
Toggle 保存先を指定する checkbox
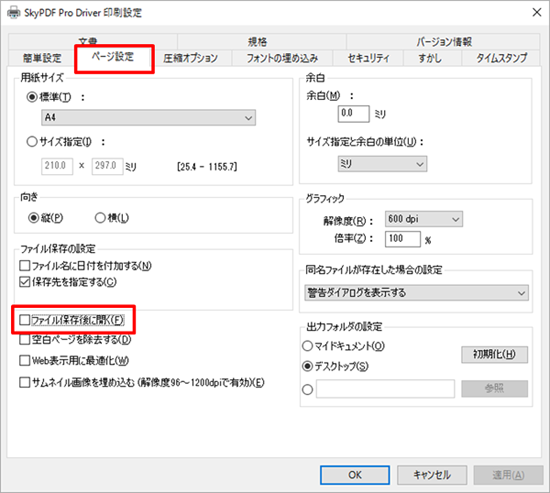(x=25, y=282)
